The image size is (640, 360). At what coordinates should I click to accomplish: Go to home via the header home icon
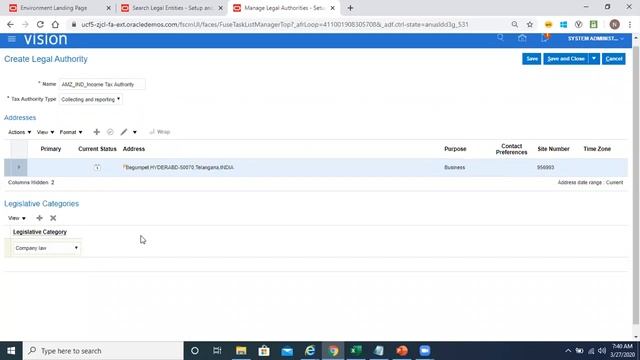pos(522,38)
